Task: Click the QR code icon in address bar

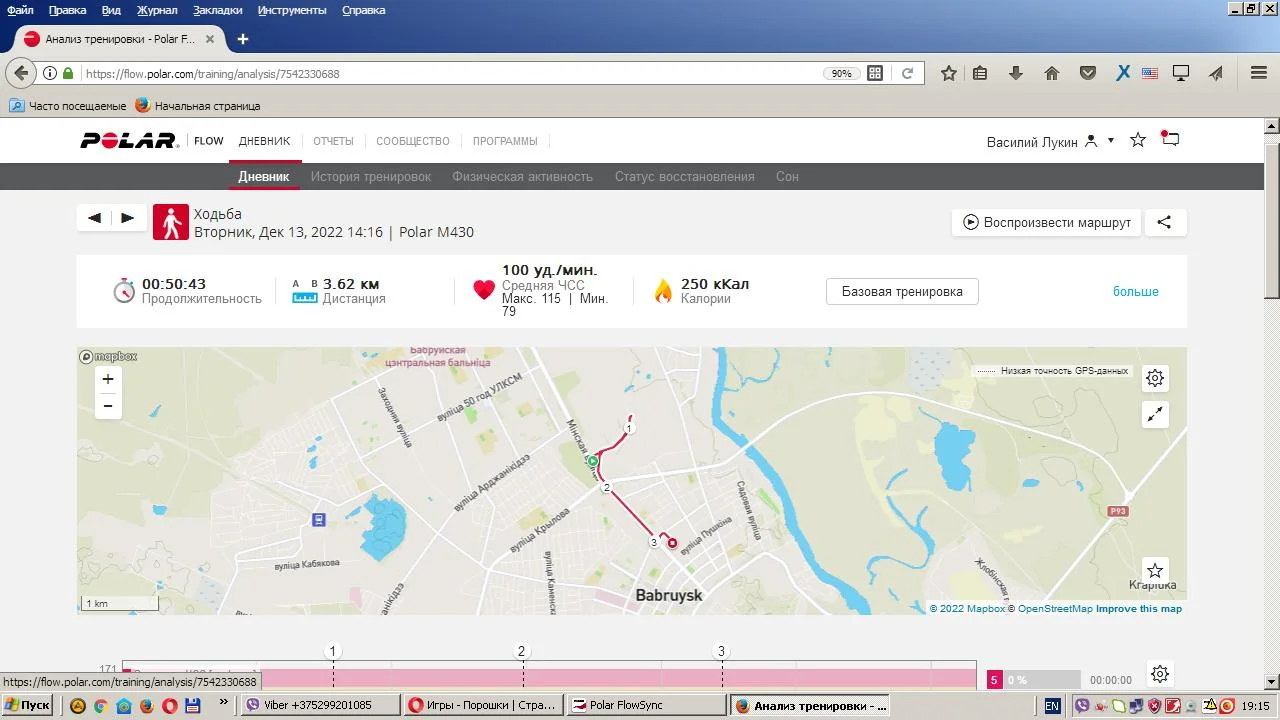Action: (875, 73)
